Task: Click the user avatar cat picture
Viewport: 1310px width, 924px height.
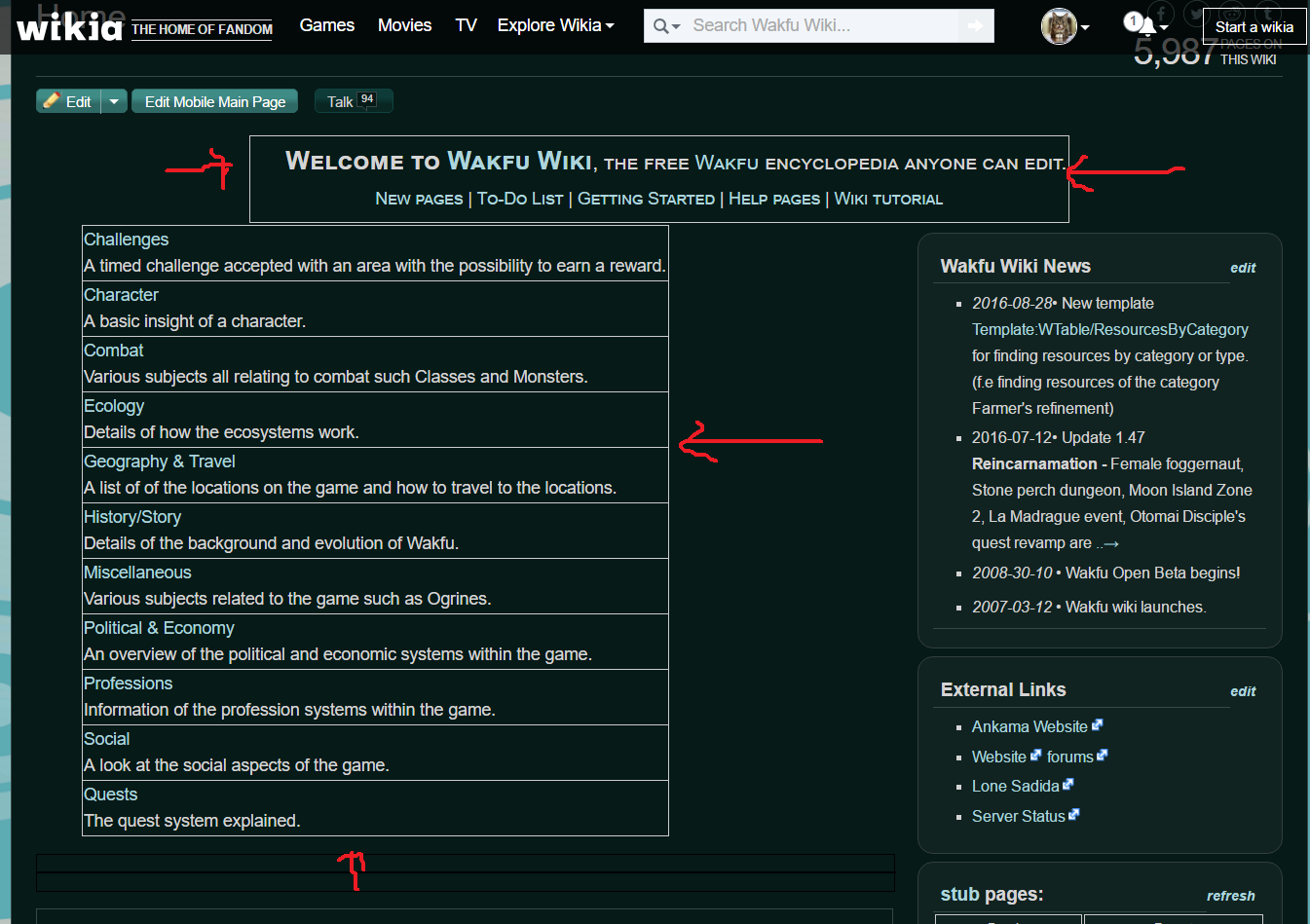Action: pos(1058,26)
